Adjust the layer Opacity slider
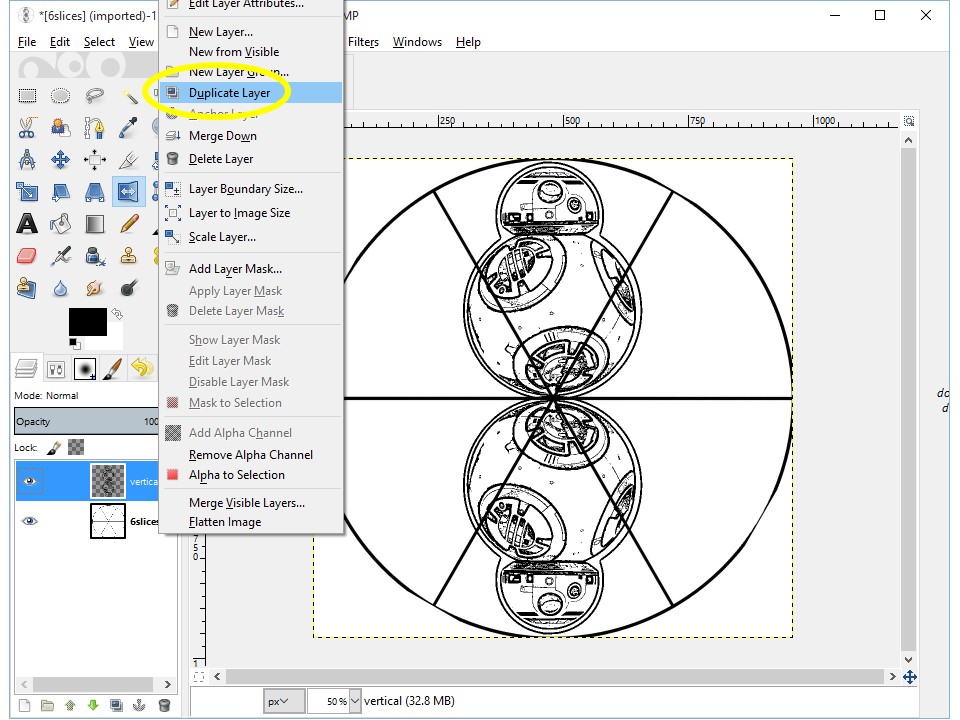The height and width of the screenshot is (720, 960). [x=87, y=421]
